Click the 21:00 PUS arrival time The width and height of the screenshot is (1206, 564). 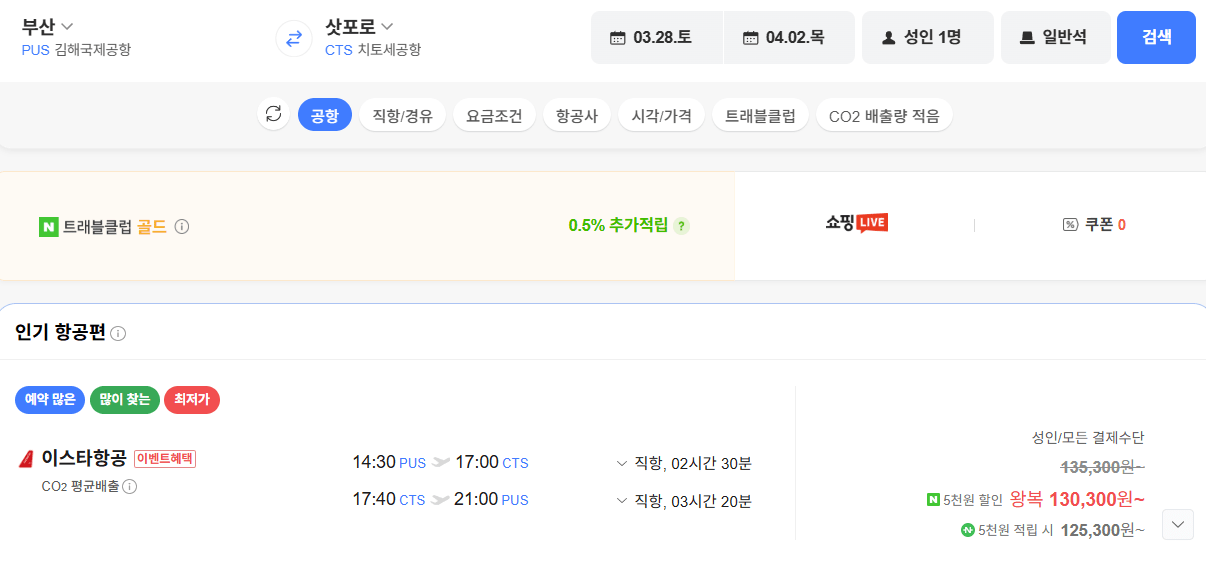(x=492, y=500)
